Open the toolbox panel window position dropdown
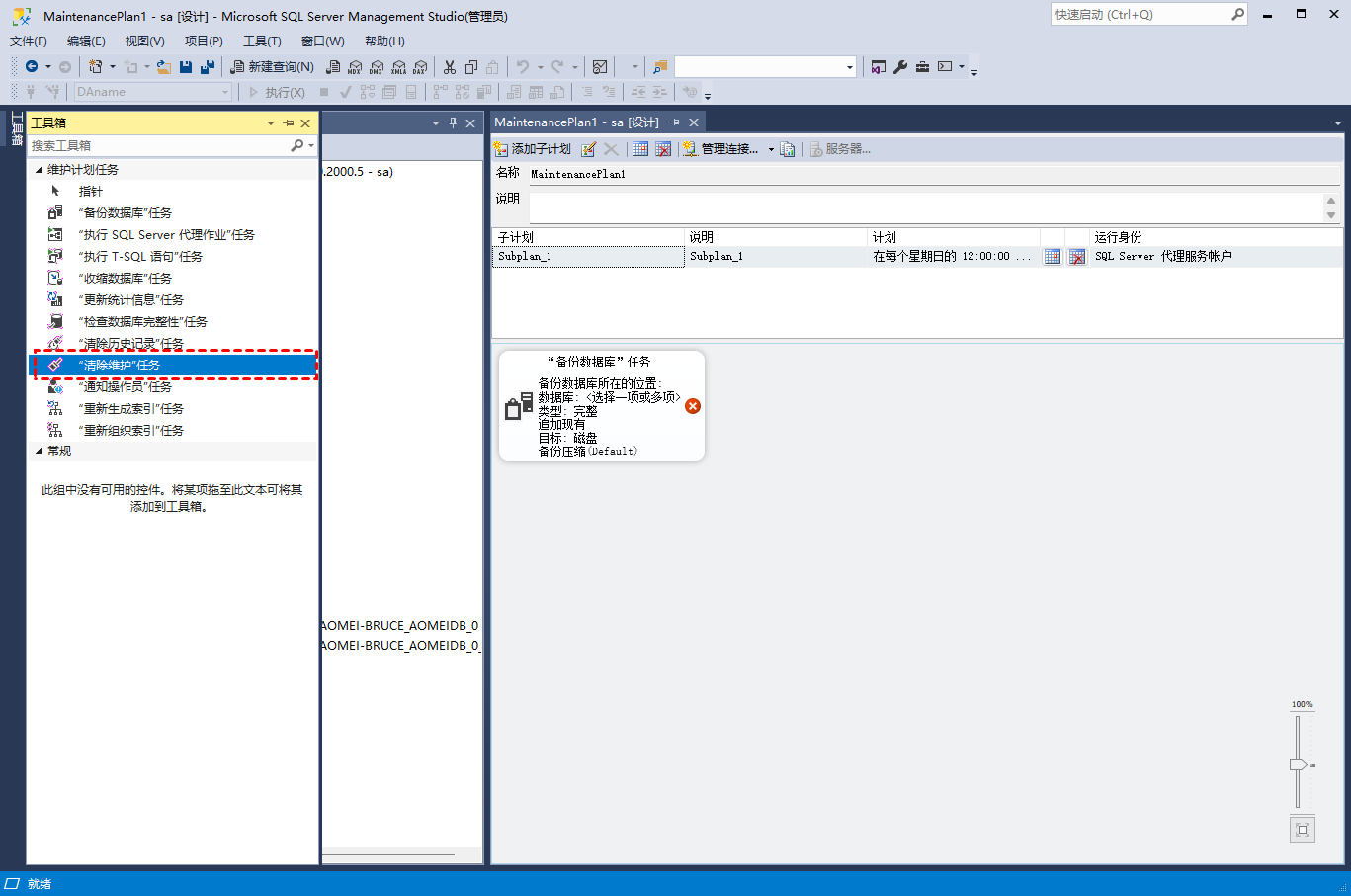The height and width of the screenshot is (896, 1351). click(x=271, y=123)
